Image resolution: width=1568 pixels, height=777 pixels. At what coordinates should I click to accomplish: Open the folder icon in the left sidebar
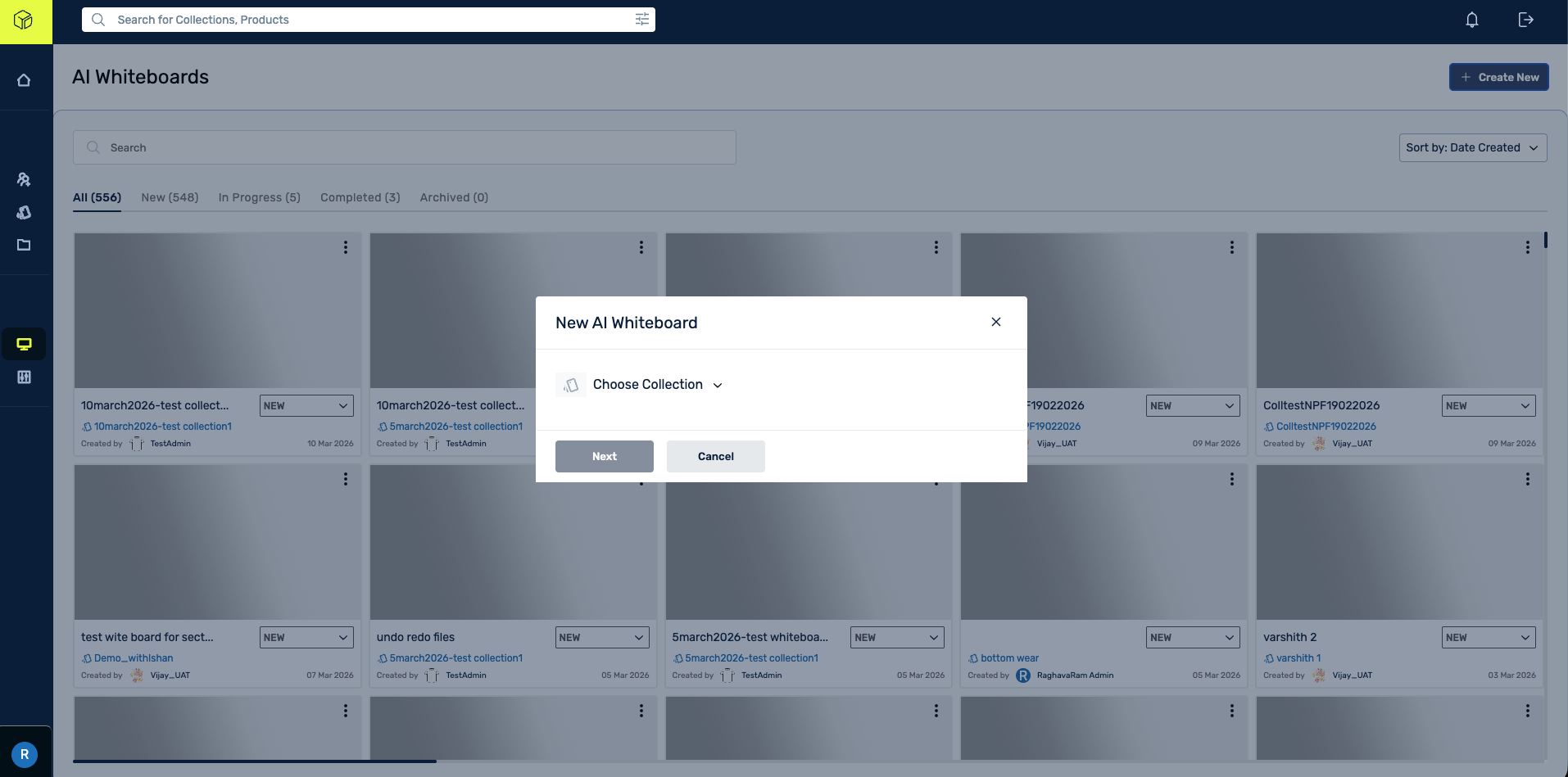click(x=24, y=245)
